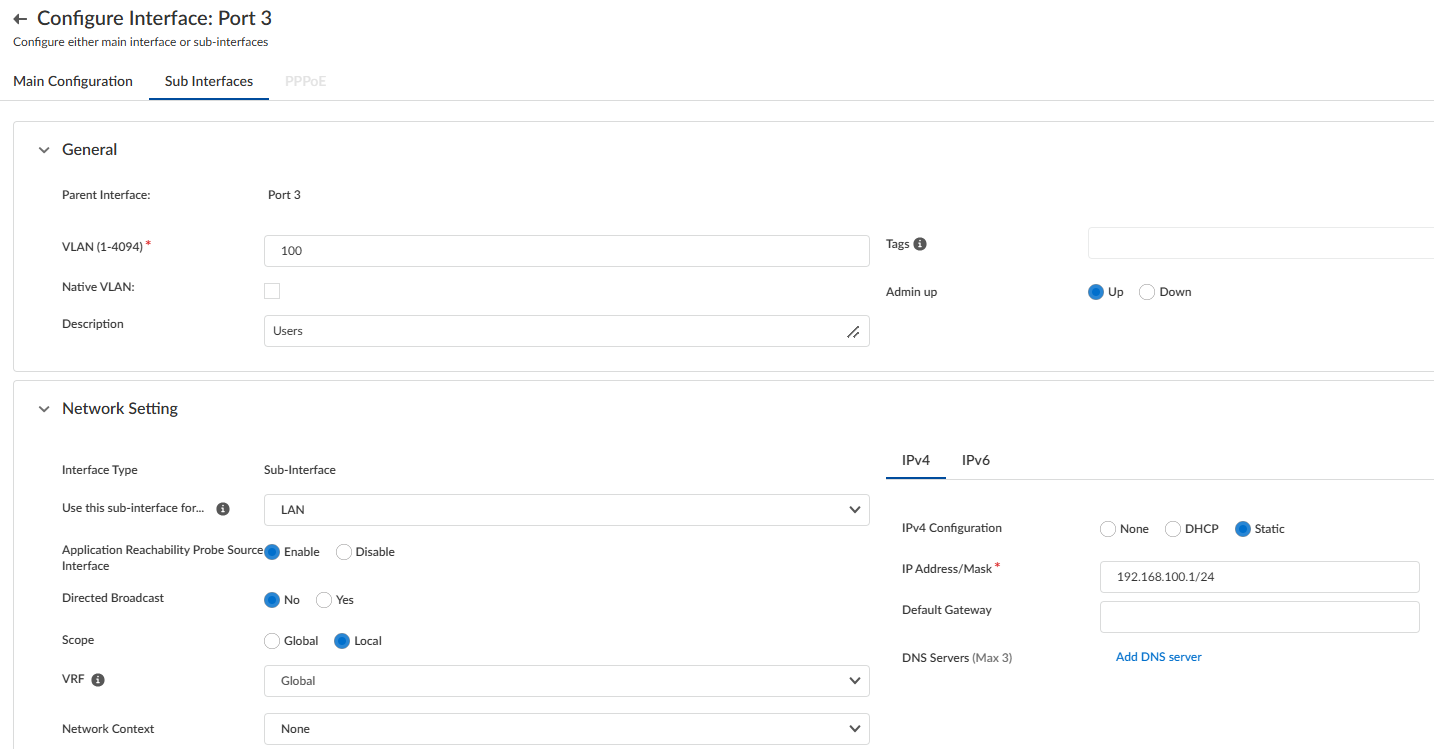Switch to the IPv6 tab

[975, 460]
